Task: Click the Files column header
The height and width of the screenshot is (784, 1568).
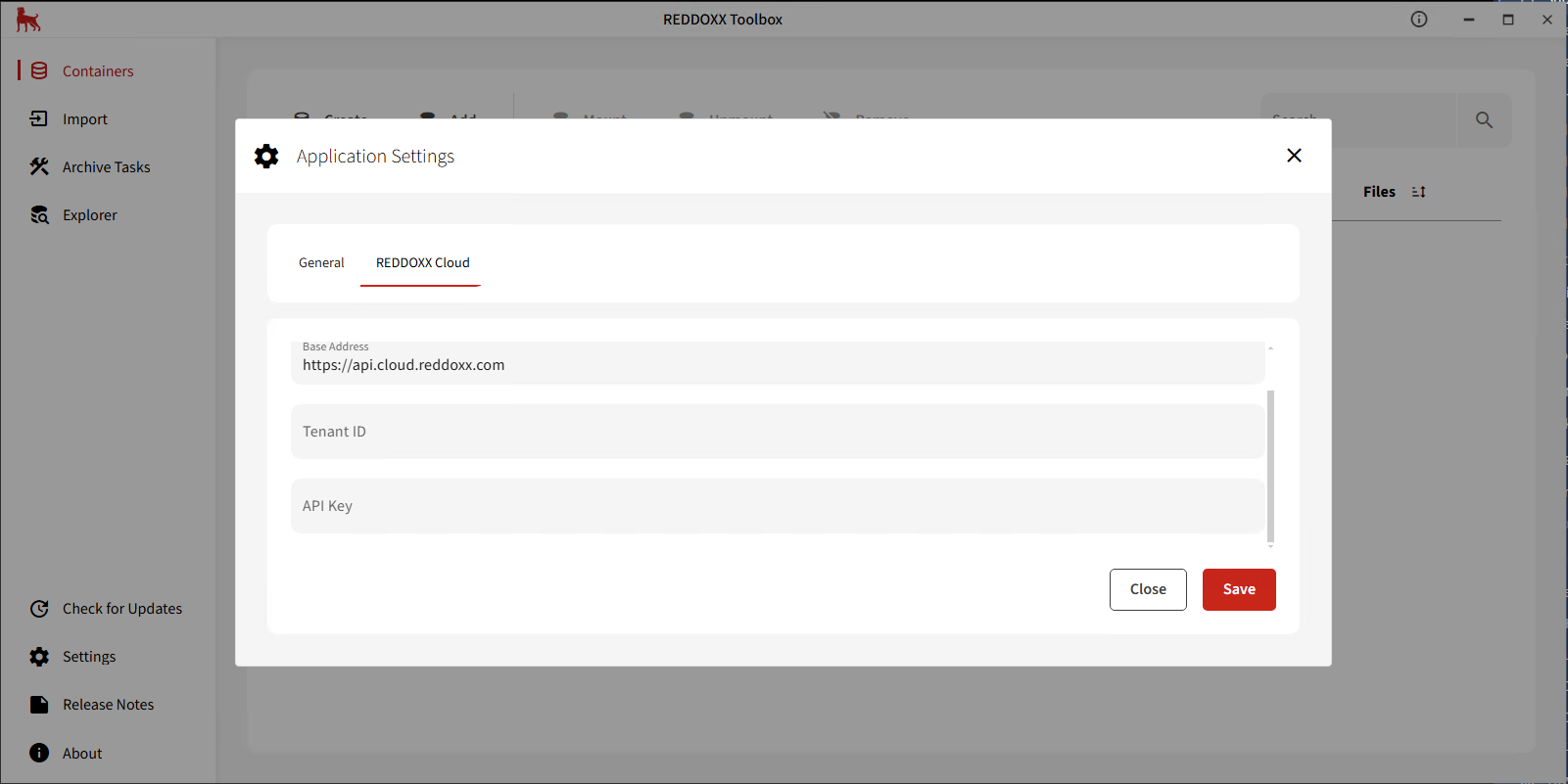Action: [x=1379, y=192]
